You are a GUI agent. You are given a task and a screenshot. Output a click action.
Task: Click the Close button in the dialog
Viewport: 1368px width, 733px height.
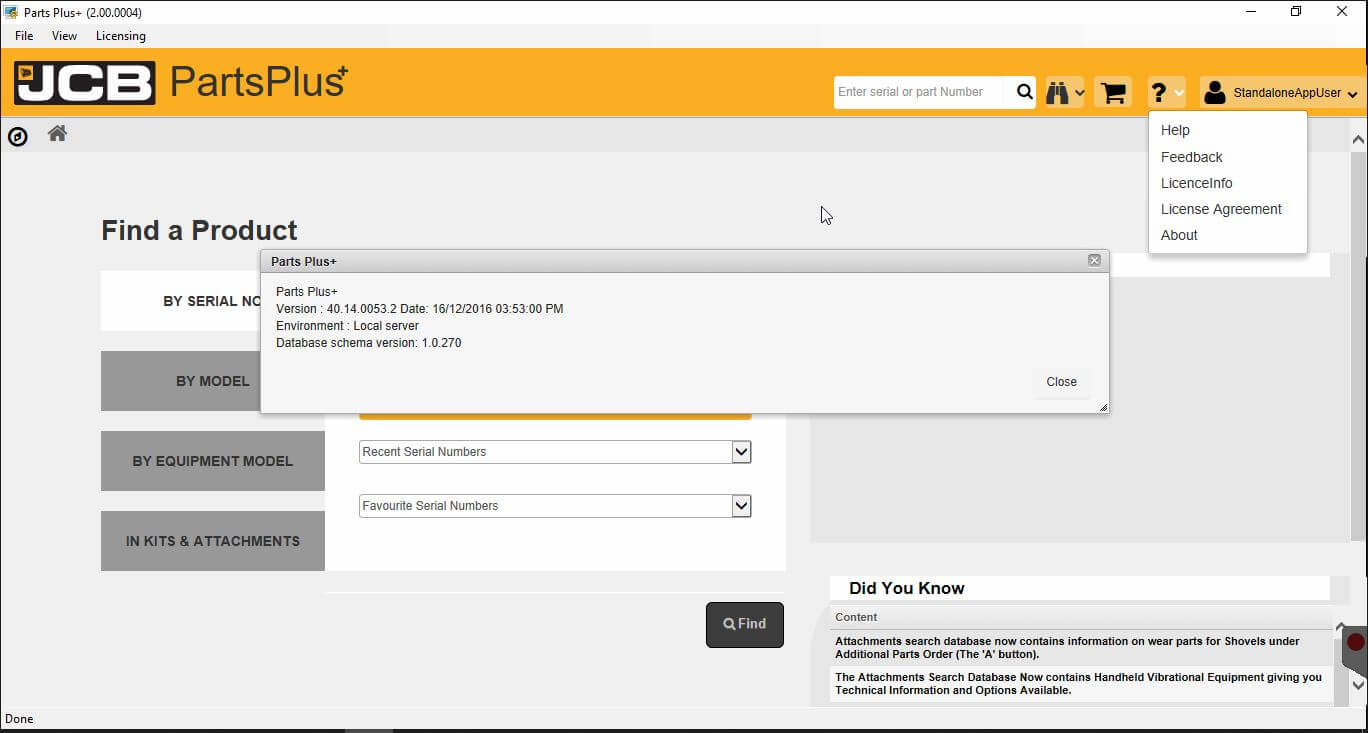(1061, 382)
